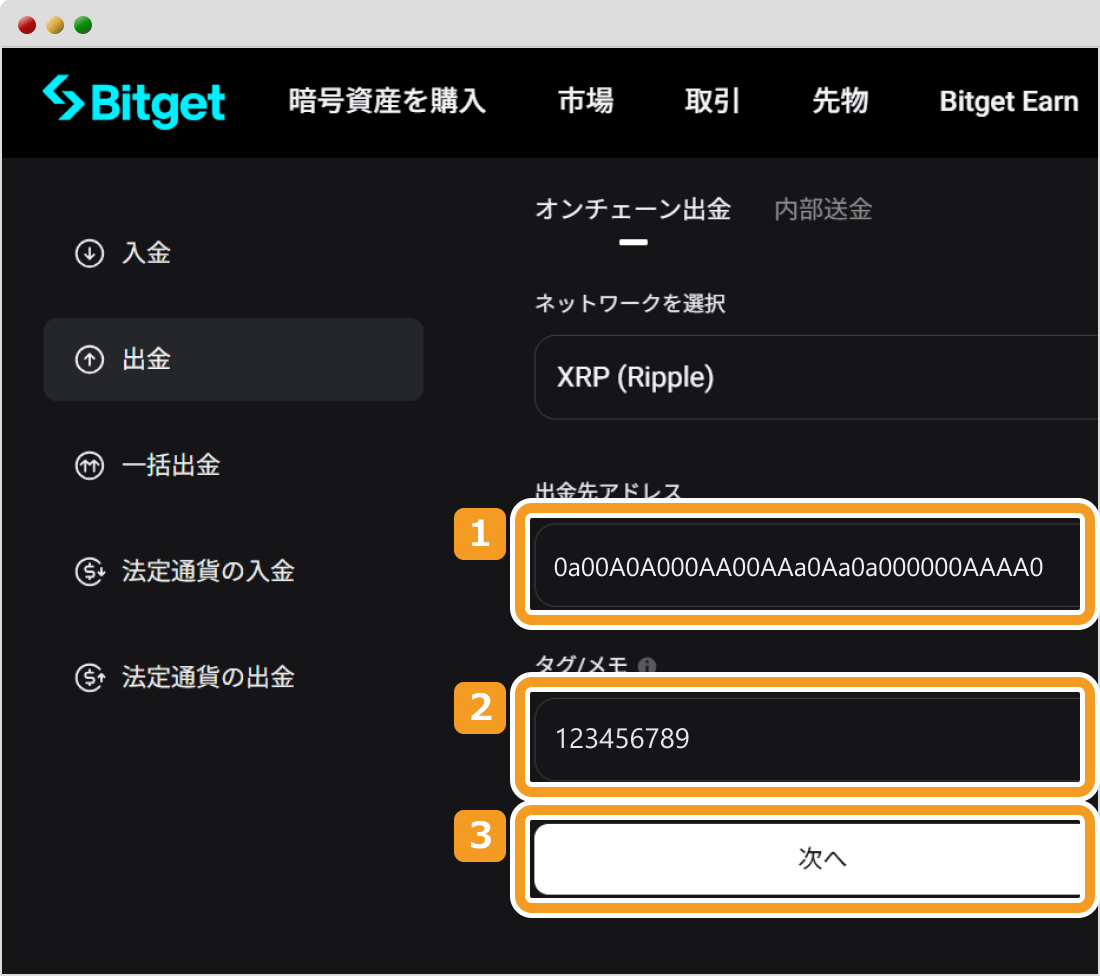Viewport: 1100px width, 976px height.
Task: Open the 取引 menu
Action: coord(711,101)
